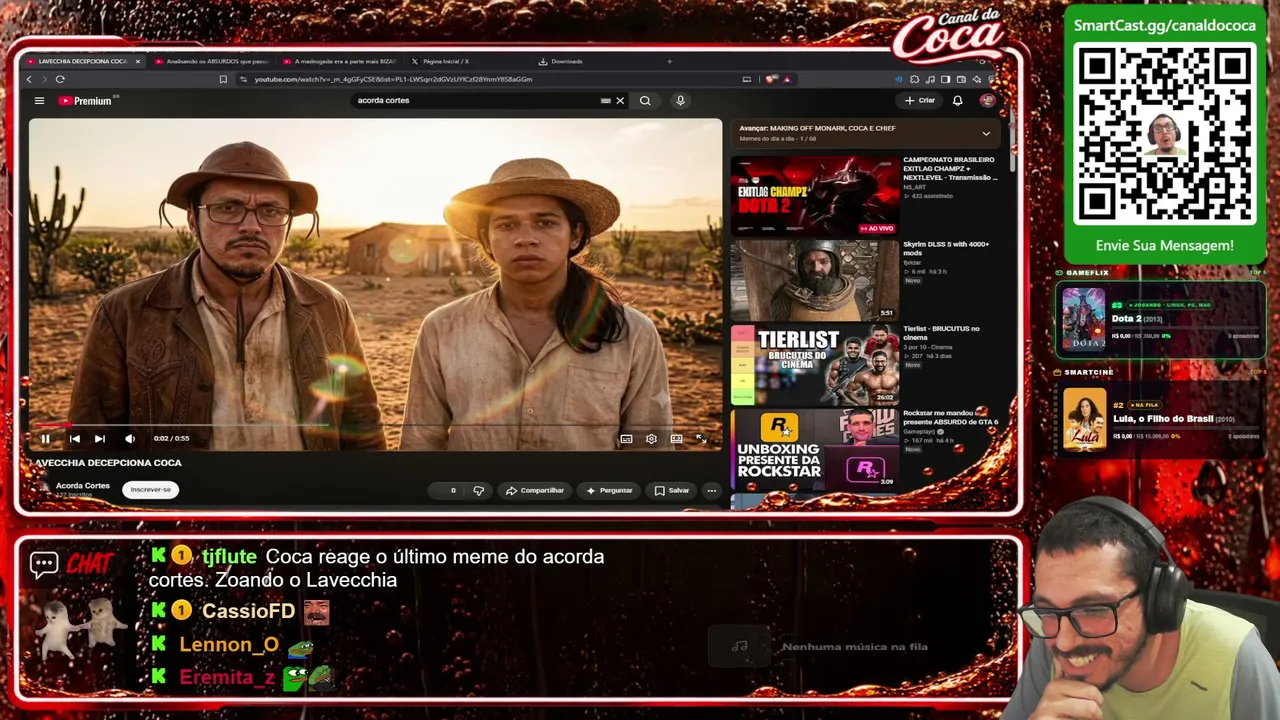
Task: Dislike the video with thumbs-down
Action: point(479,490)
